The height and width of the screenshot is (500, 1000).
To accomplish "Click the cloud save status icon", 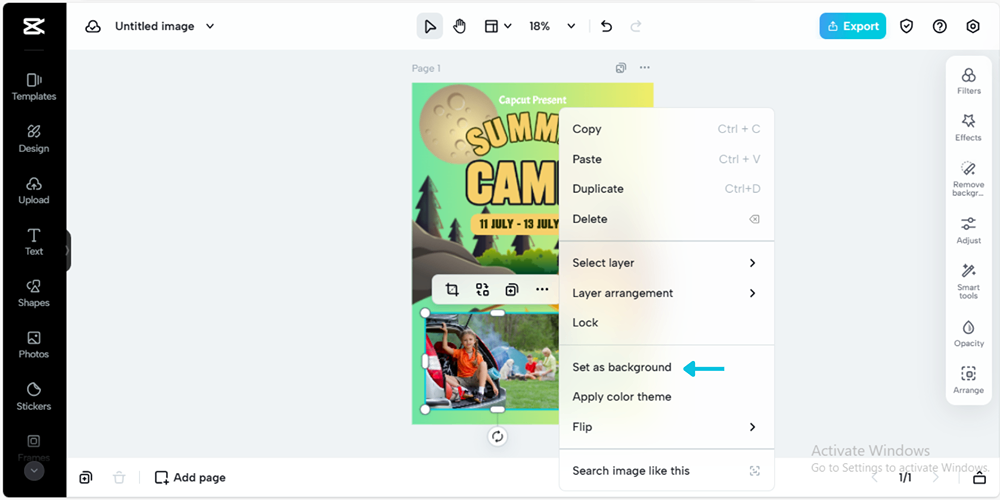I will (x=93, y=26).
